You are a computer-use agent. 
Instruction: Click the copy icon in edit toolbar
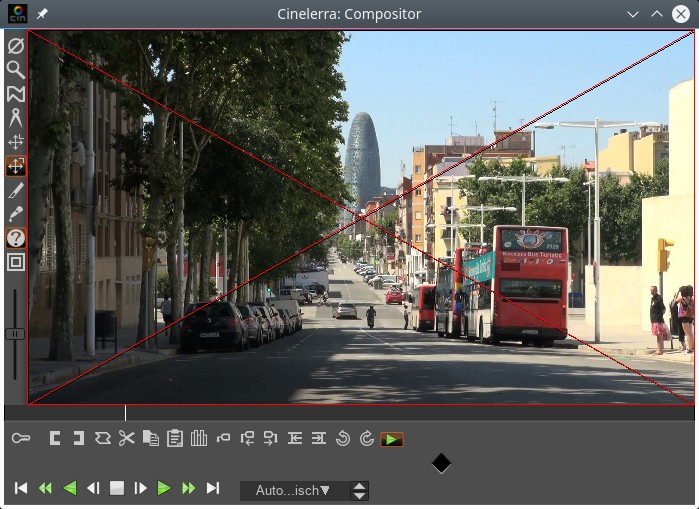[x=151, y=438]
